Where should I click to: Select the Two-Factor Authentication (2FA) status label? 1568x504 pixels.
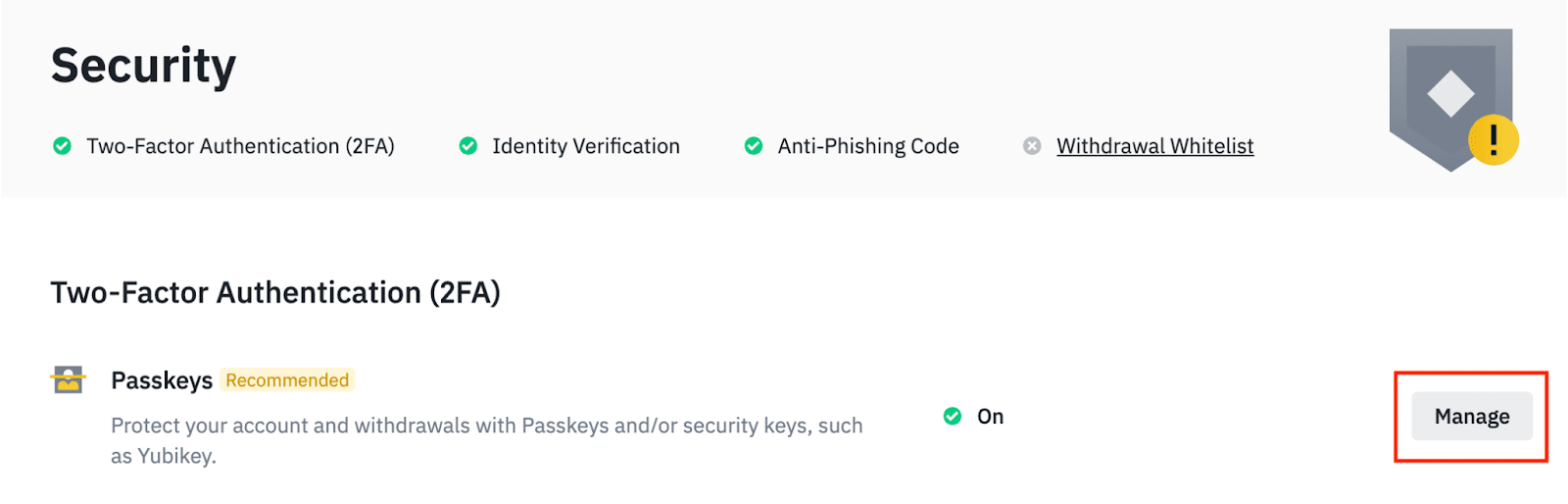[x=240, y=146]
